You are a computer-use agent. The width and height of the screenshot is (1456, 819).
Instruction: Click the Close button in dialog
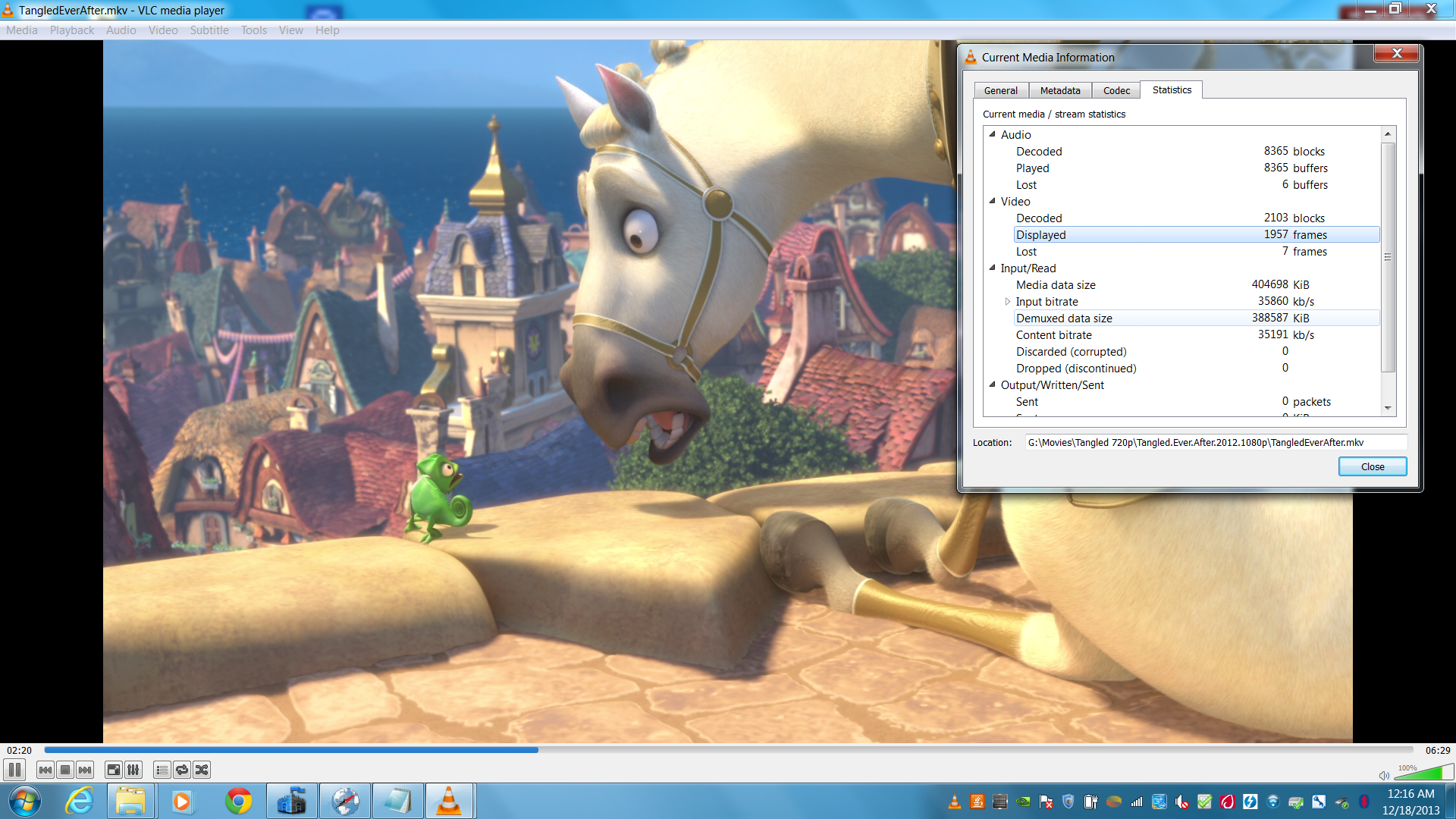(x=1372, y=466)
